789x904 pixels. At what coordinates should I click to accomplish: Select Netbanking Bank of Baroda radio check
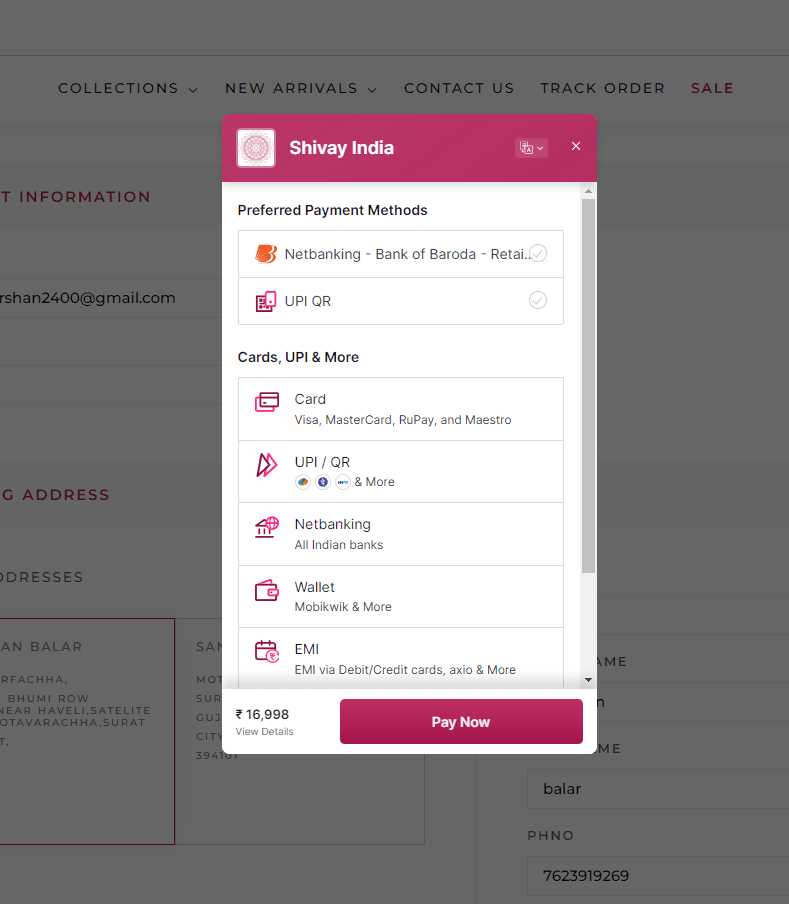[538, 253]
